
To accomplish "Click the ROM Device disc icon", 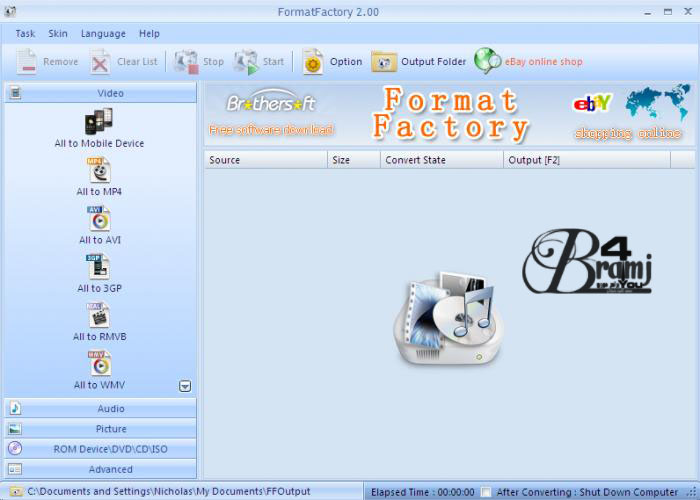I will pos(15,448).
